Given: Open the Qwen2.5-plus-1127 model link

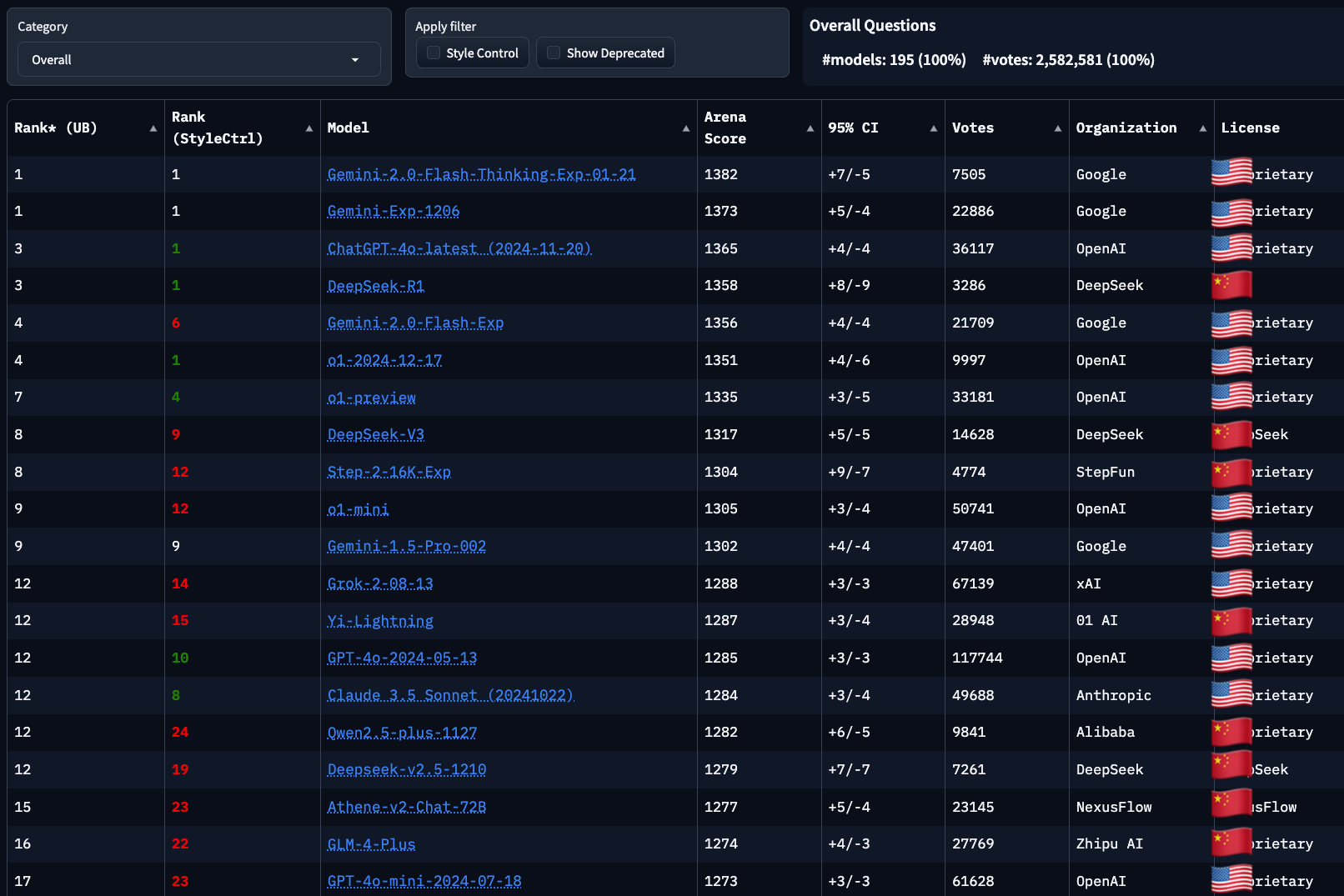Looking at the screenshot, I should [x=402, y=733].
